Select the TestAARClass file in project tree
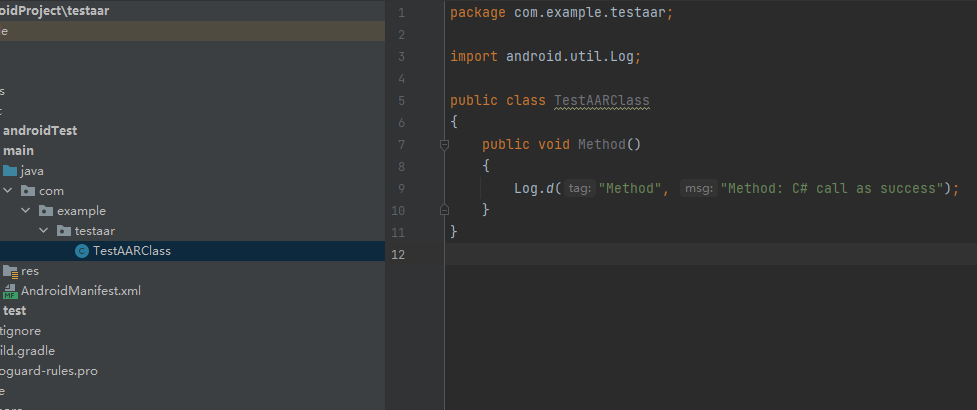 (131, 251)
